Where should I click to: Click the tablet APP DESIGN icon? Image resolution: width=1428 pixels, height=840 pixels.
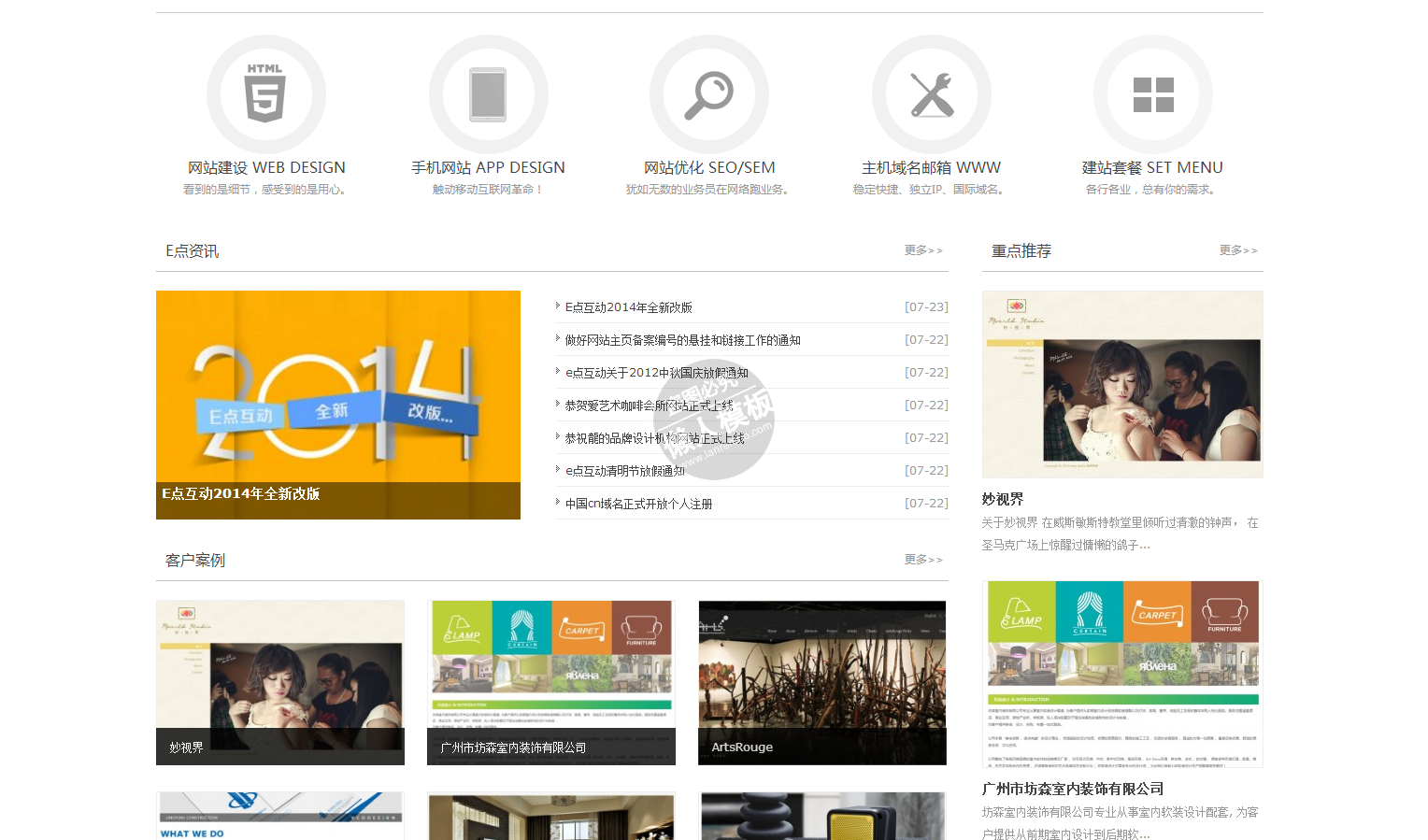488,94
